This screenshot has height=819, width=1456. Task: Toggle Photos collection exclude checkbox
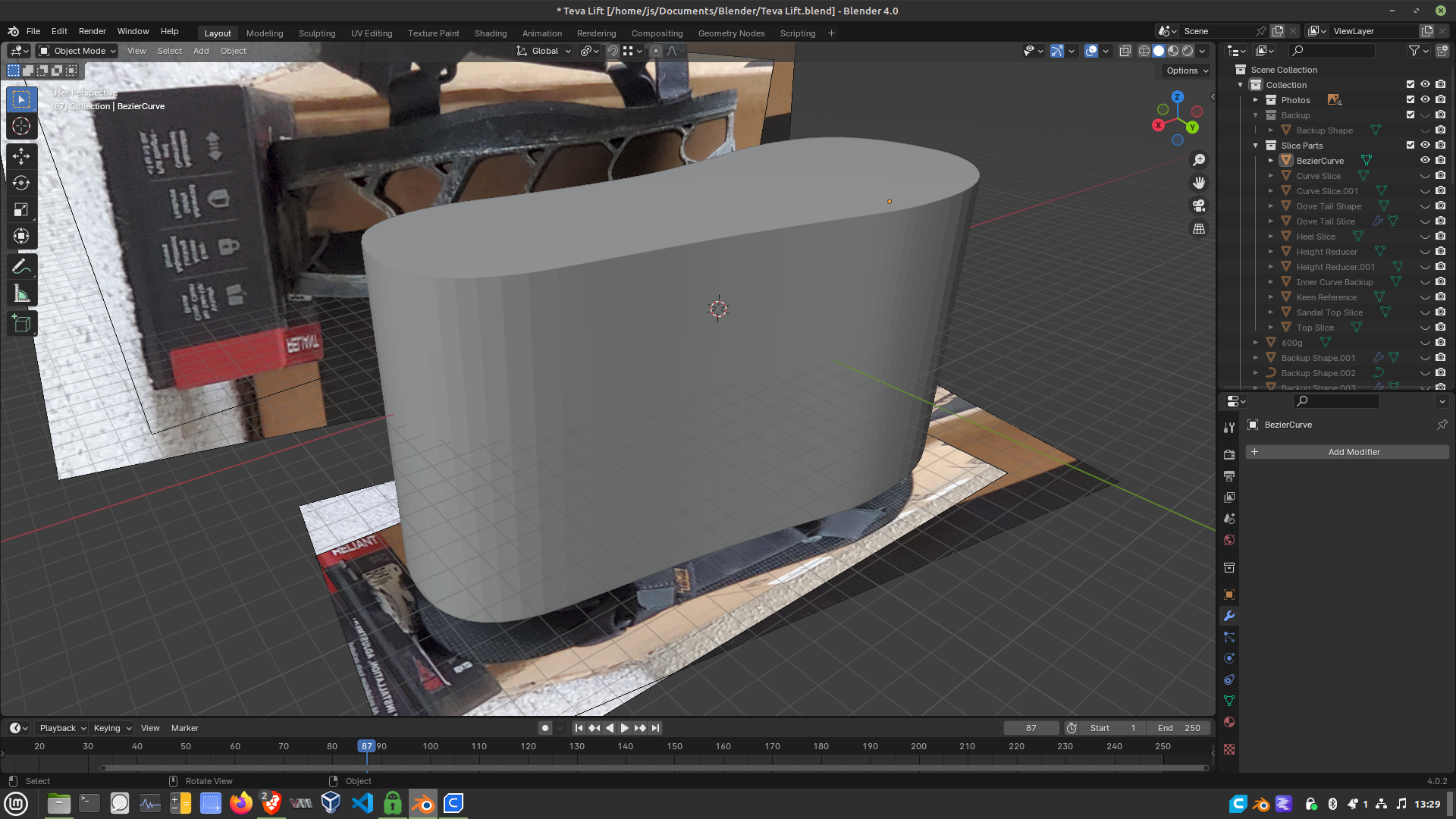pyautogui.click(x=1410, y=99)
